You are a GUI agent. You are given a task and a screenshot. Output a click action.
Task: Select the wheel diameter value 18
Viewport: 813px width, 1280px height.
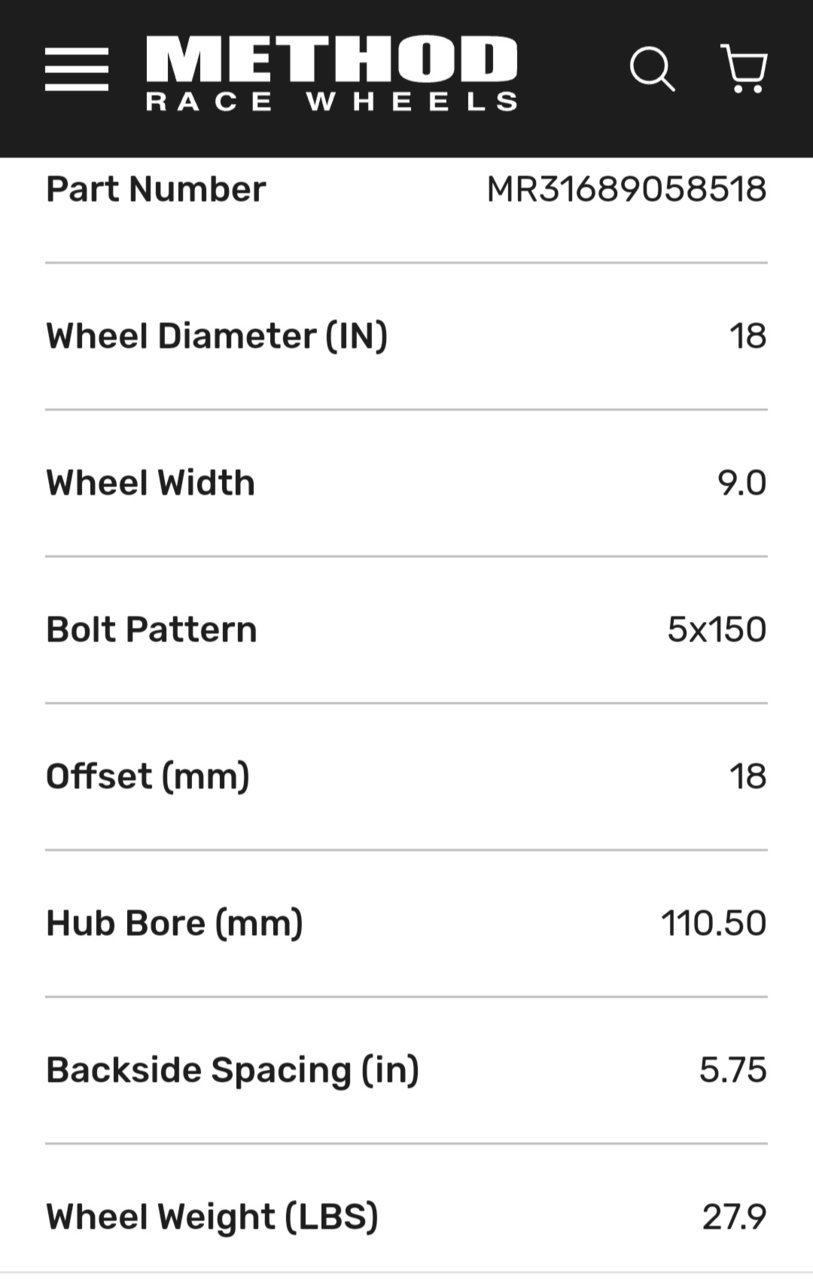pyautogui.click(x=748, y=336)
